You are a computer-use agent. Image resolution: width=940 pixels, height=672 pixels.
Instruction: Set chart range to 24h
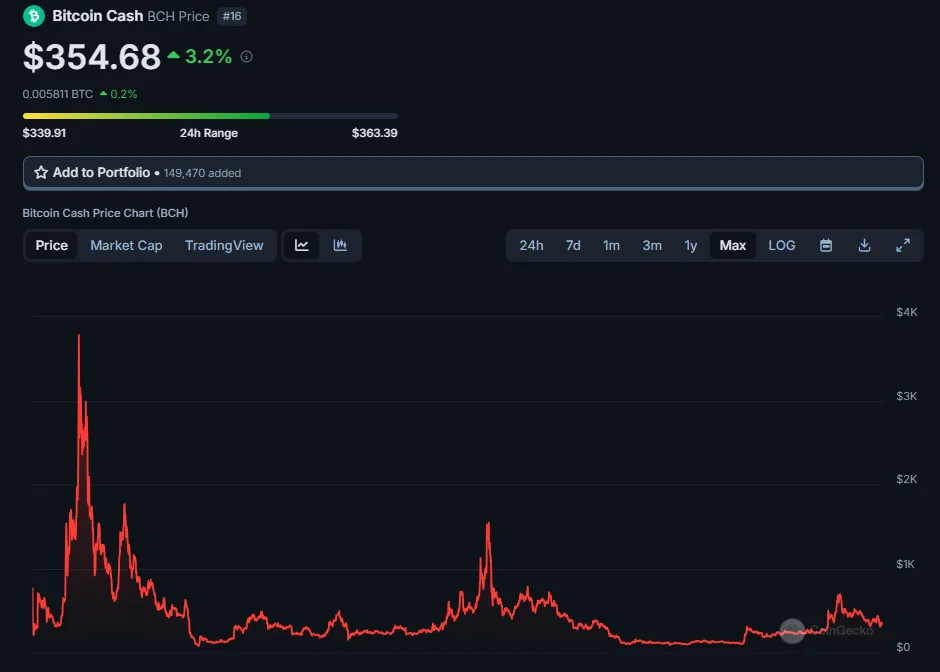coord(531,245)
